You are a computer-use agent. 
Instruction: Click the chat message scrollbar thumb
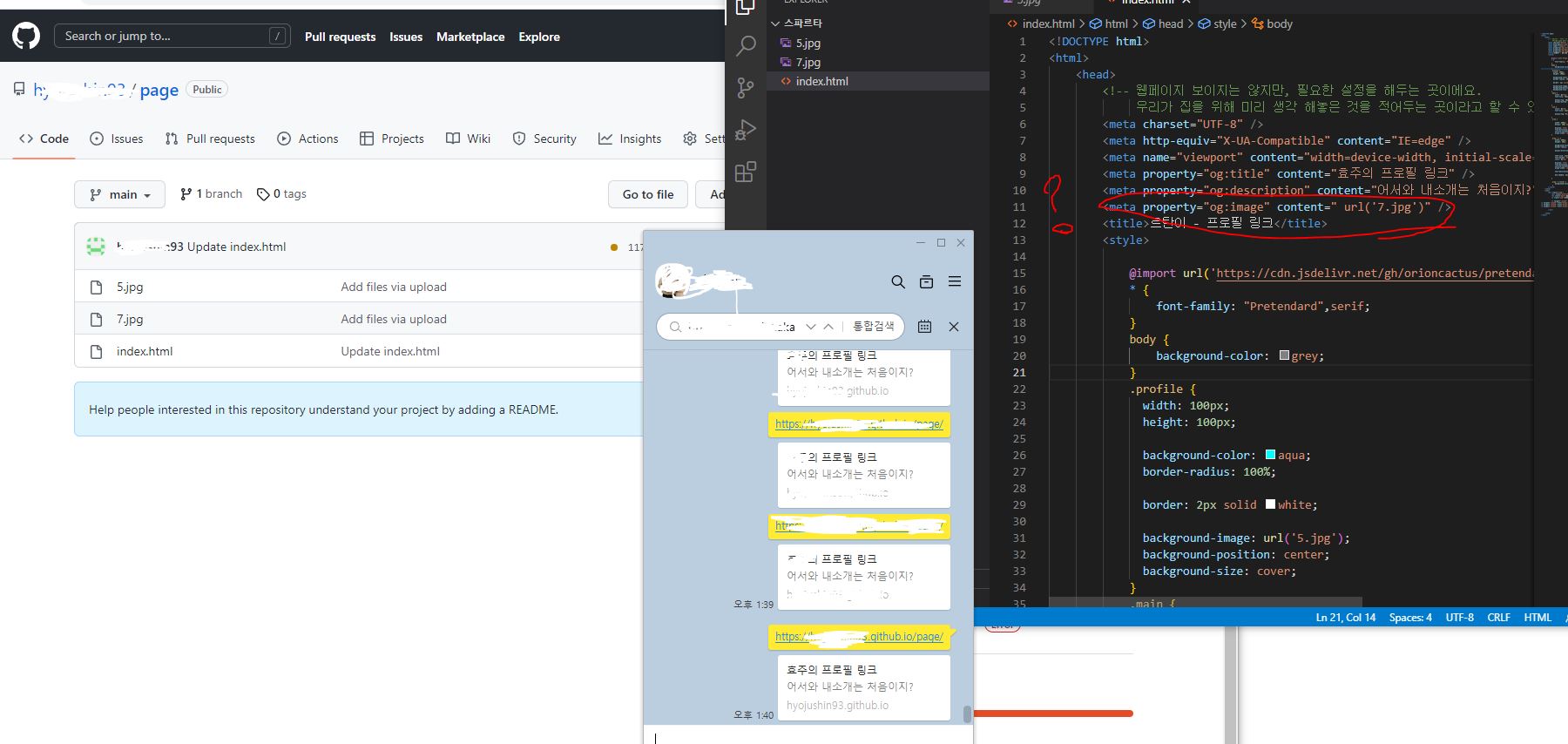coord(967,714)
